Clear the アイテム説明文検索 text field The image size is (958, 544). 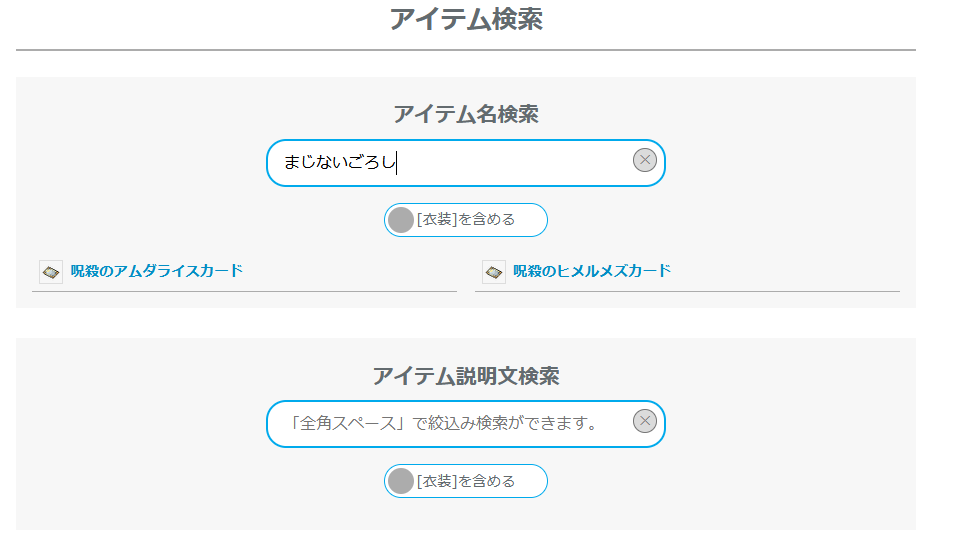click(x=645, y=421)
